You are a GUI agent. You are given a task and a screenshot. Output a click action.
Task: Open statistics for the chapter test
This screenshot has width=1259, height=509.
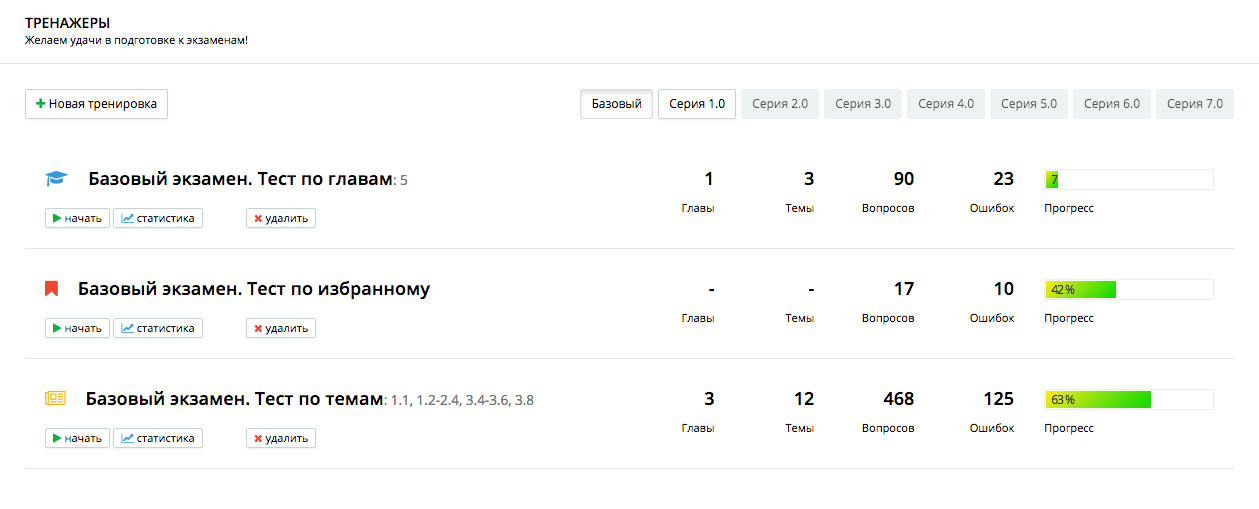pos(158,218)
